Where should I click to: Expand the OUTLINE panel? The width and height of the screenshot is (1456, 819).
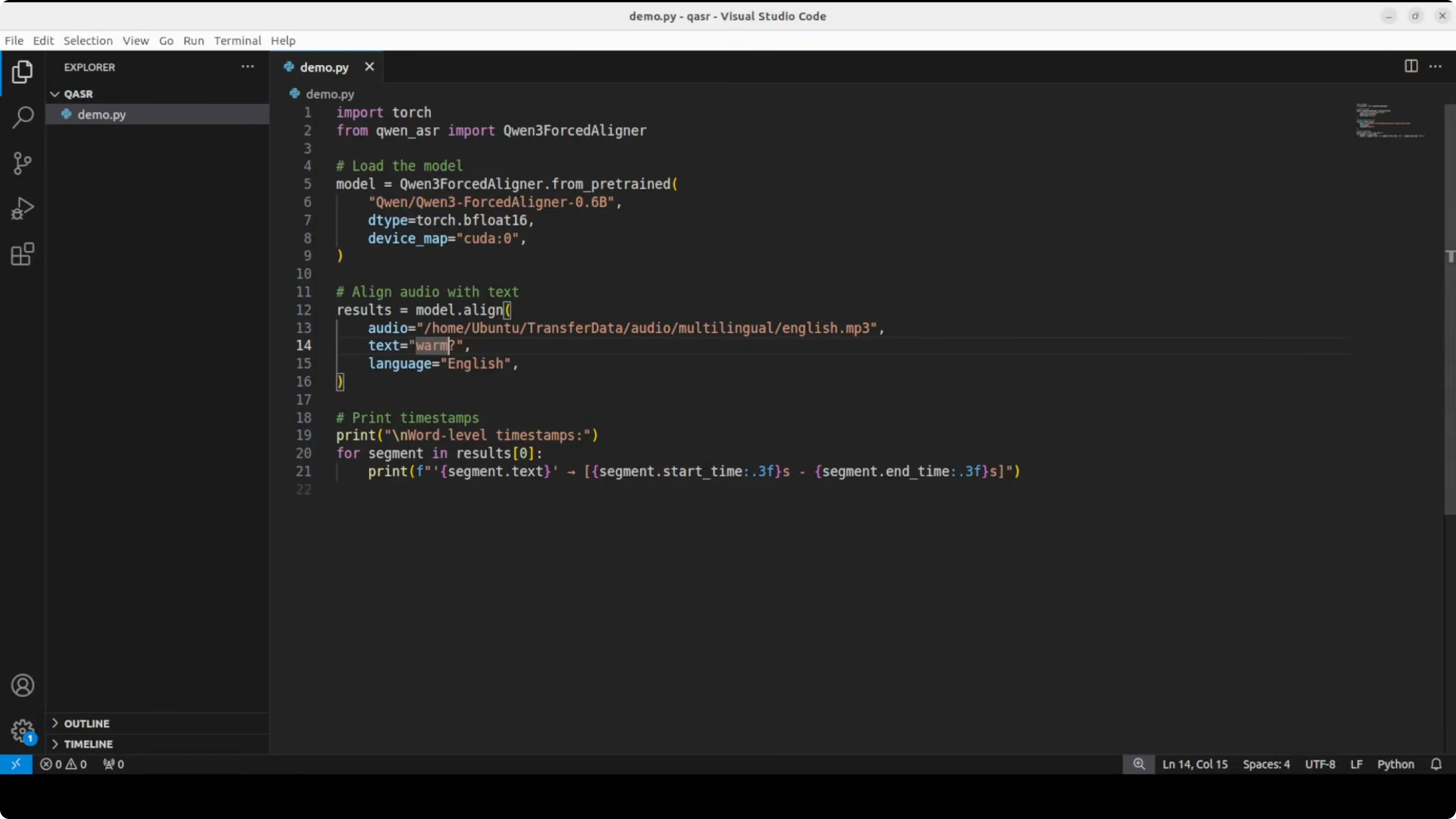(86, 724)
